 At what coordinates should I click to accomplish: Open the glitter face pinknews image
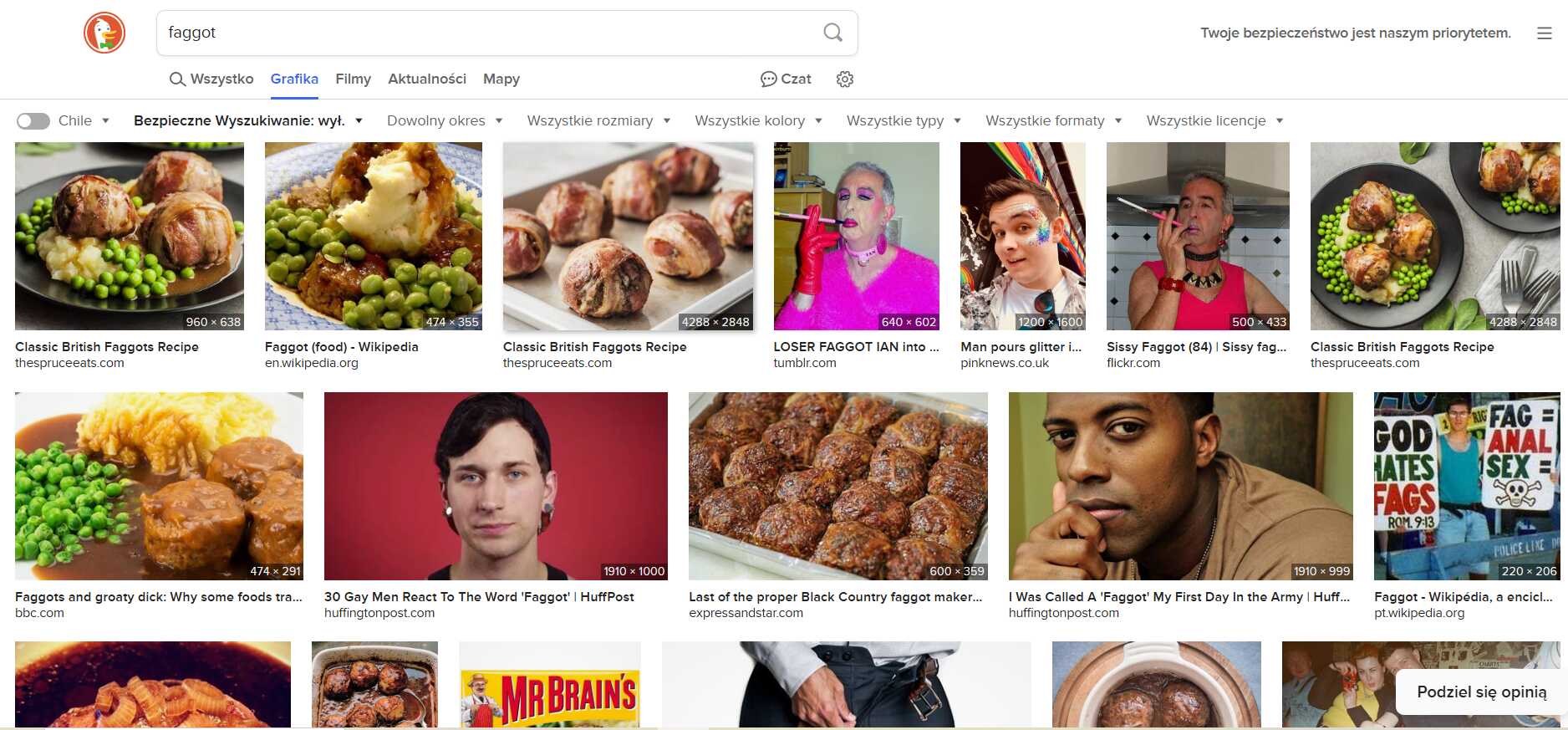[1023, 236]
